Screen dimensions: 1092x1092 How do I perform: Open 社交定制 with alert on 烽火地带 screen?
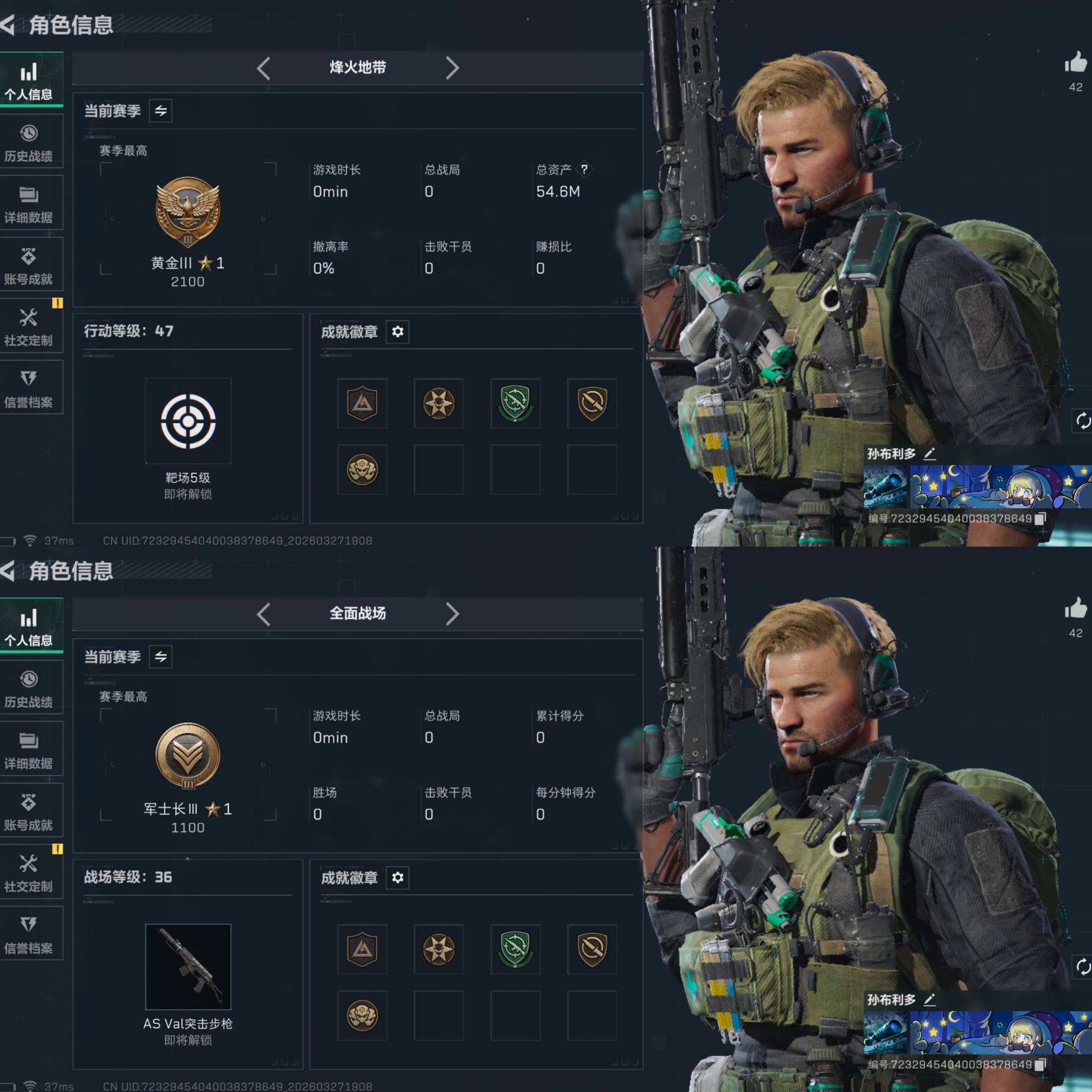tap(29, 326)
